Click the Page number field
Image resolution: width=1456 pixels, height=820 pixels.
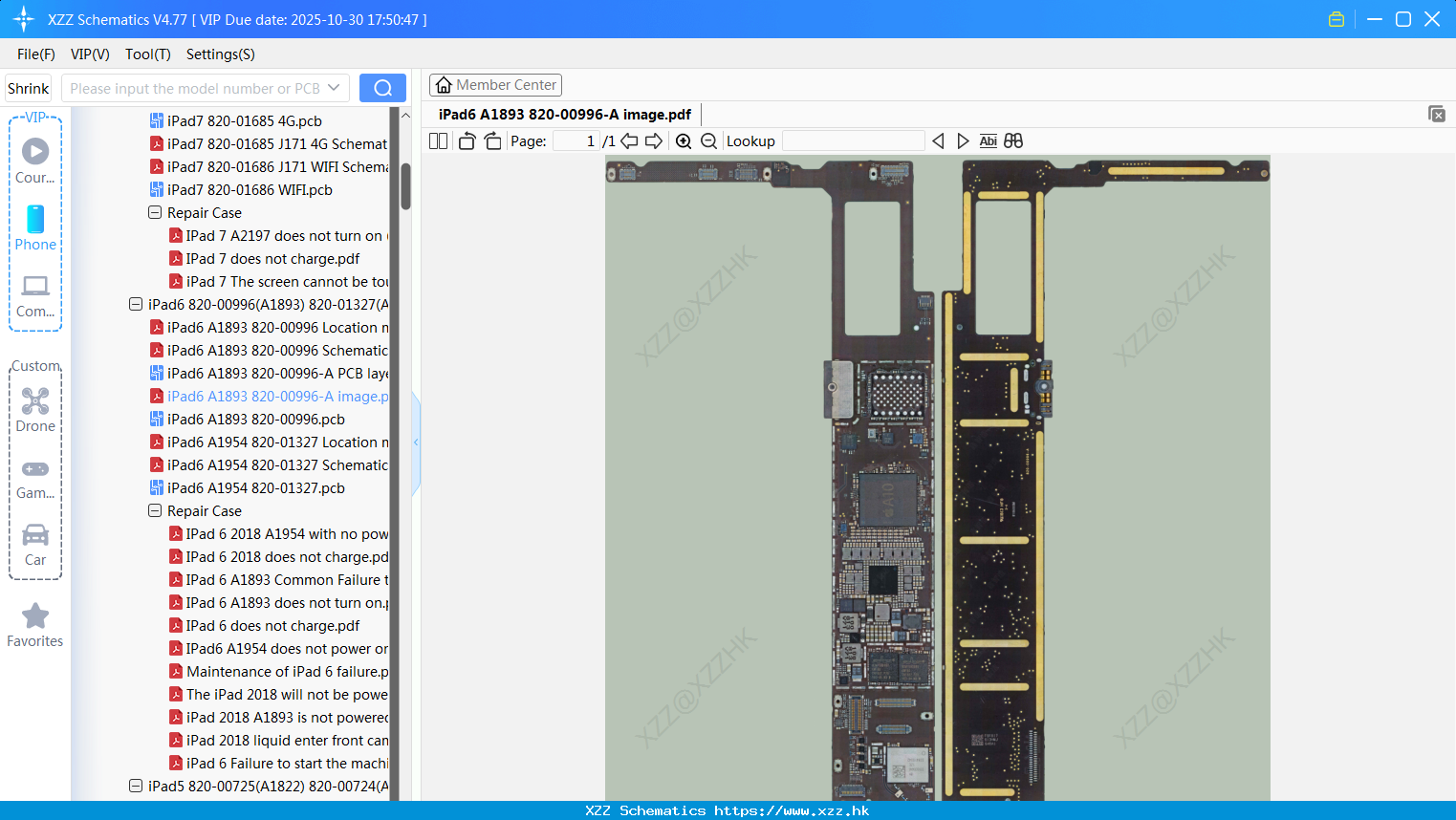[x=576, y=140]
